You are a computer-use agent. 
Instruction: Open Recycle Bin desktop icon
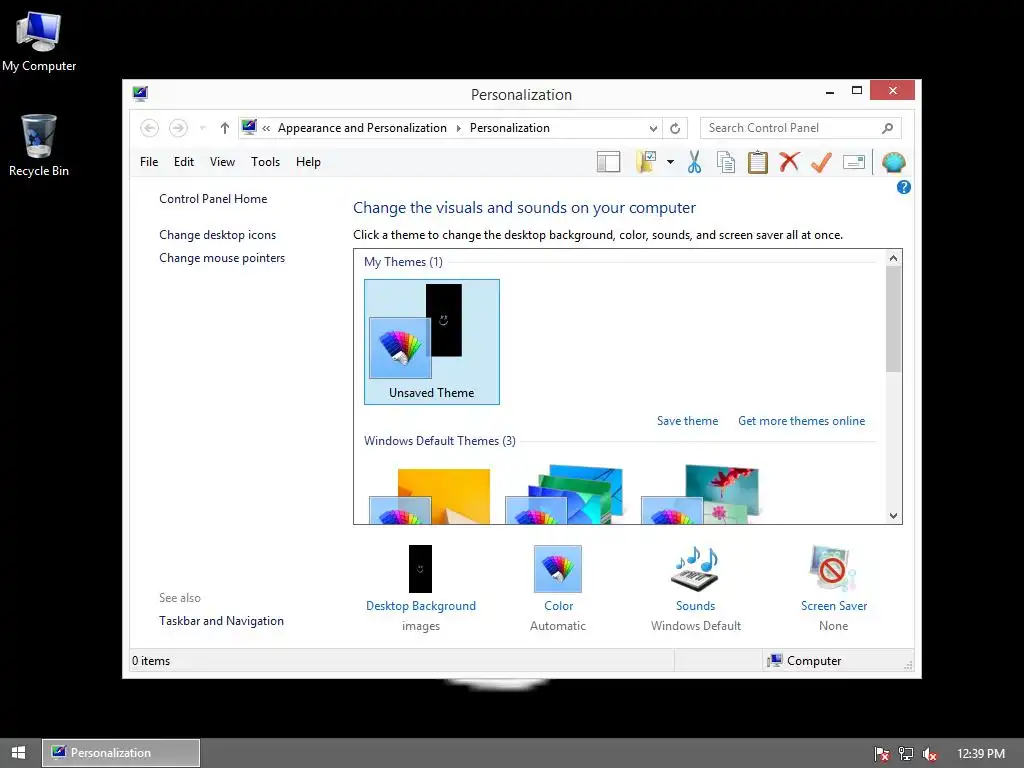click(39, 146)
